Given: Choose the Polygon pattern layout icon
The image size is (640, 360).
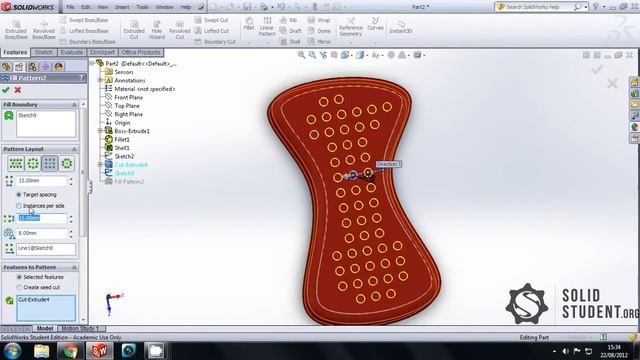Looking at the screenshot, I should [67, 164].
